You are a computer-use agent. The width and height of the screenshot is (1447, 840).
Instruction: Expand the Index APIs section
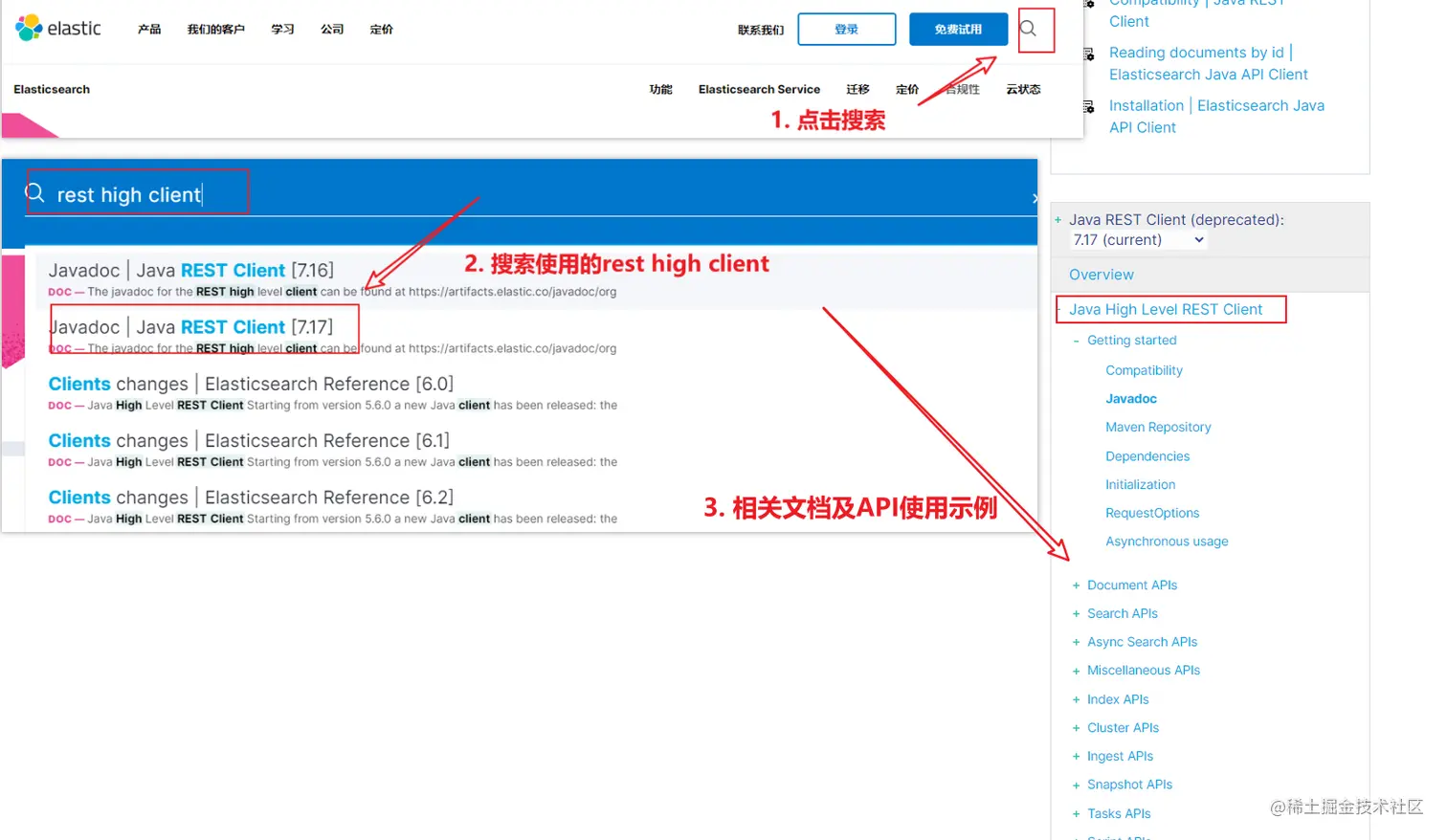click(x=1077, y=700)
